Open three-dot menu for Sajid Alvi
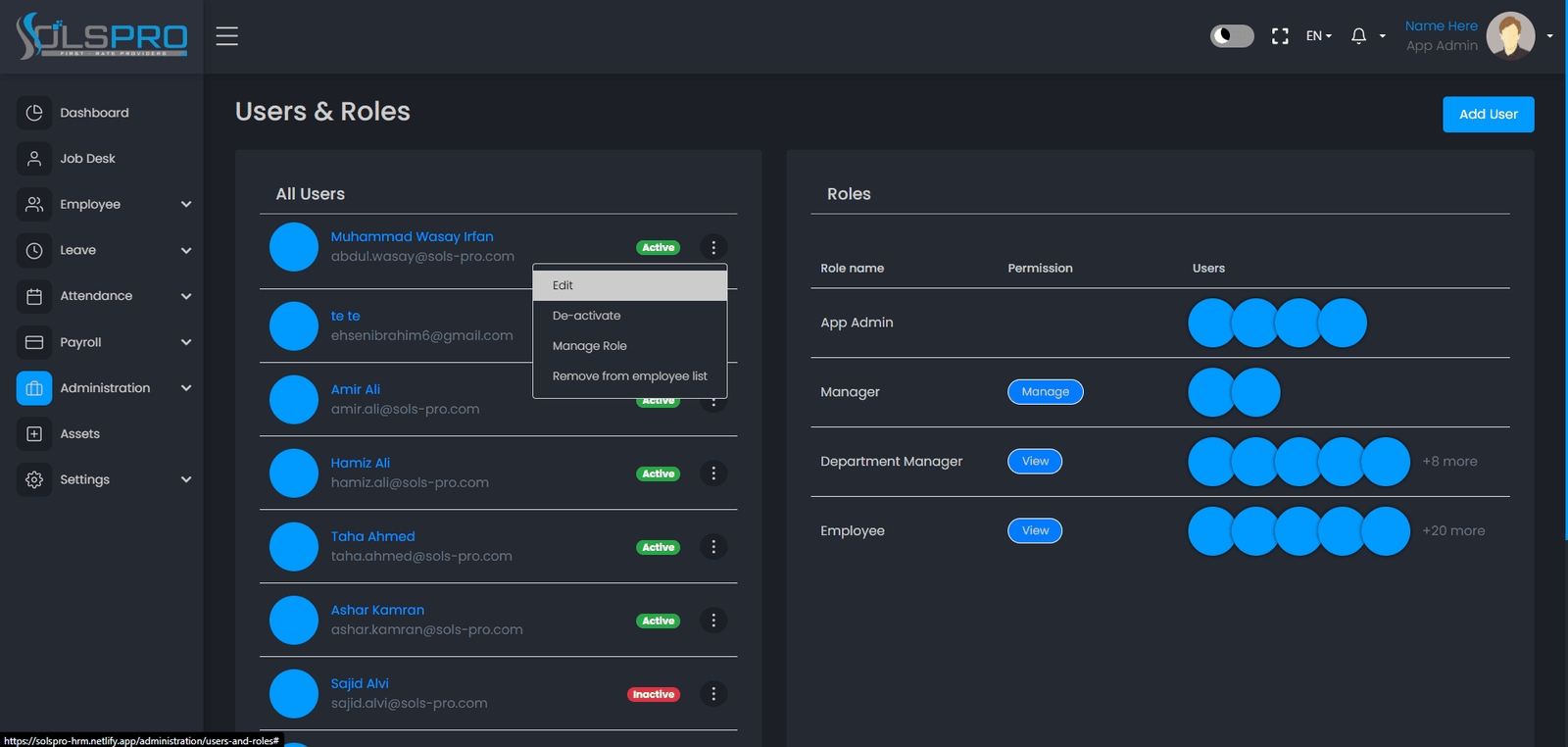The height and width of the screenshot is (747, 1568). (x=713, y=694)
